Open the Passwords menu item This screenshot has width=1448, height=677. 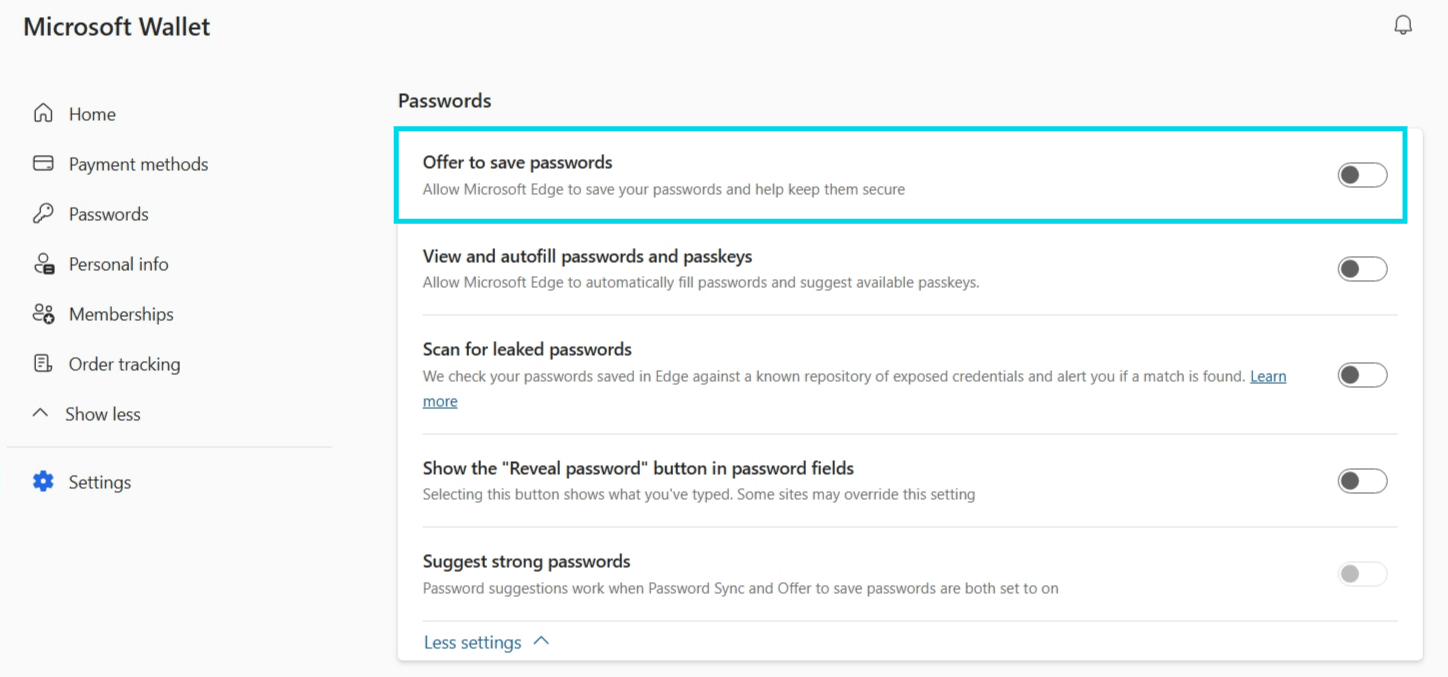coord(108,214)
